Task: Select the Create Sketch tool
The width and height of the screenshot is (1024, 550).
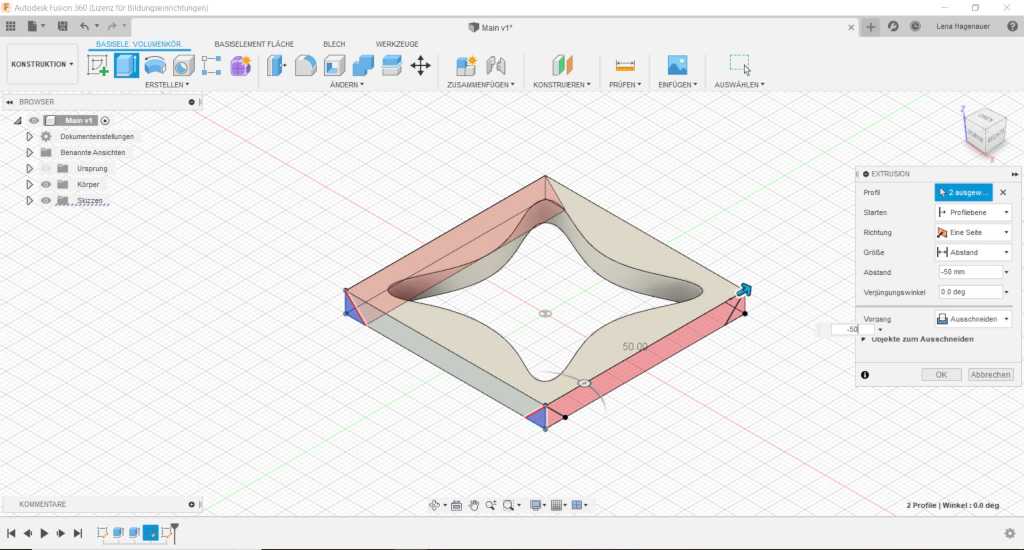Action: coord(98,65)
